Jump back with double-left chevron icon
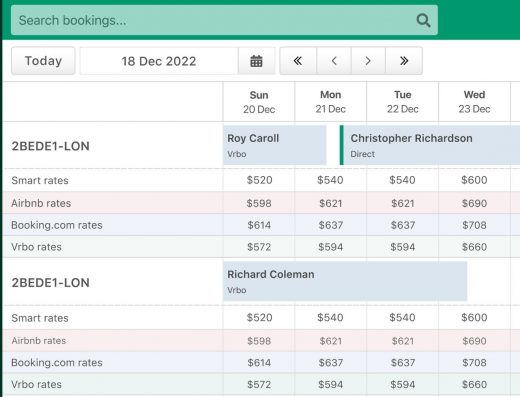This screenshot has width=520, height=397. tap(298, 61)
